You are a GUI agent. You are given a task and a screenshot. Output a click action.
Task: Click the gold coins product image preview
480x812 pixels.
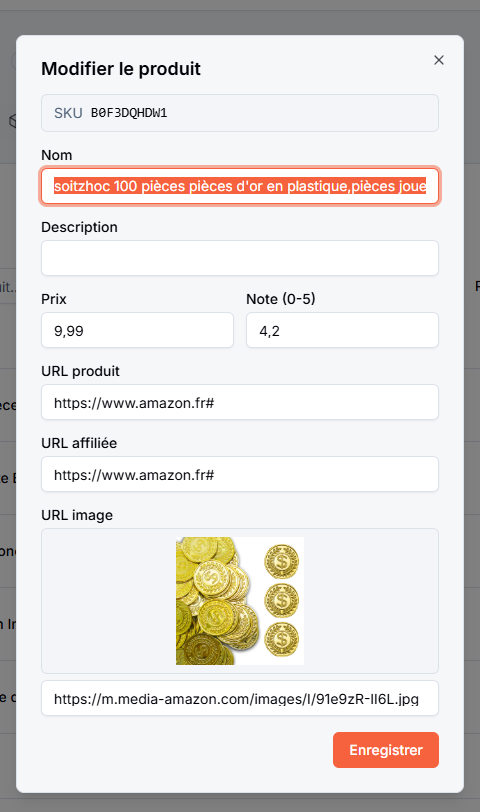pos(240,601)
